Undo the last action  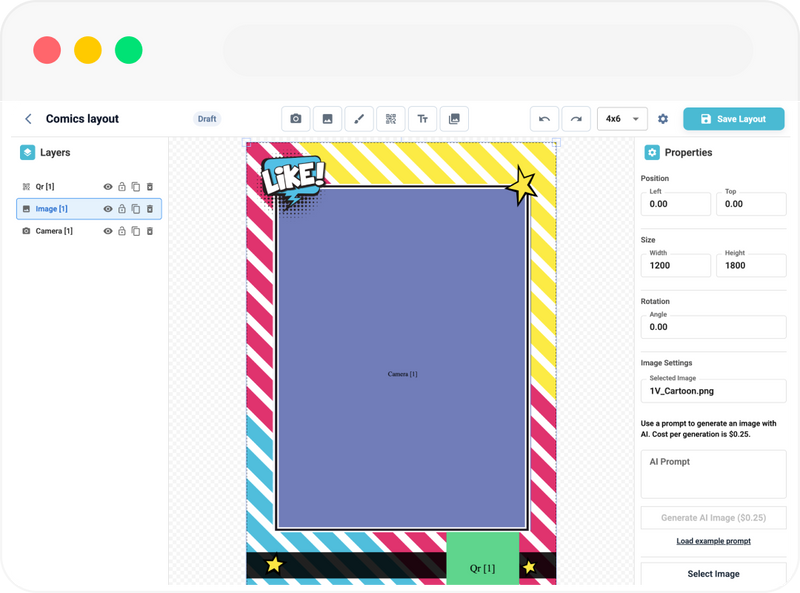pyautogui.click(x=544, y=119)
